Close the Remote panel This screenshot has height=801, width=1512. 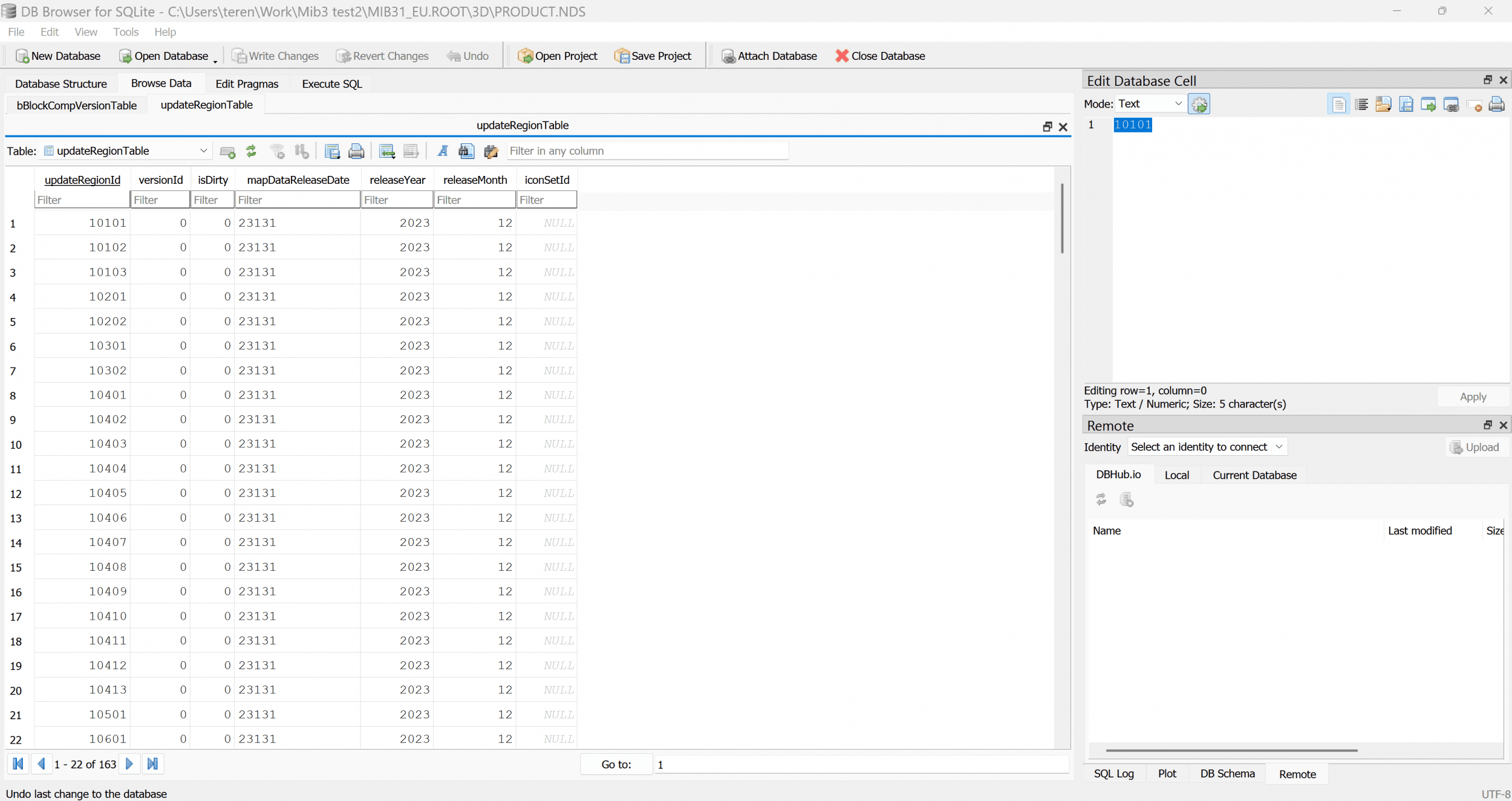pos(1504,425)
